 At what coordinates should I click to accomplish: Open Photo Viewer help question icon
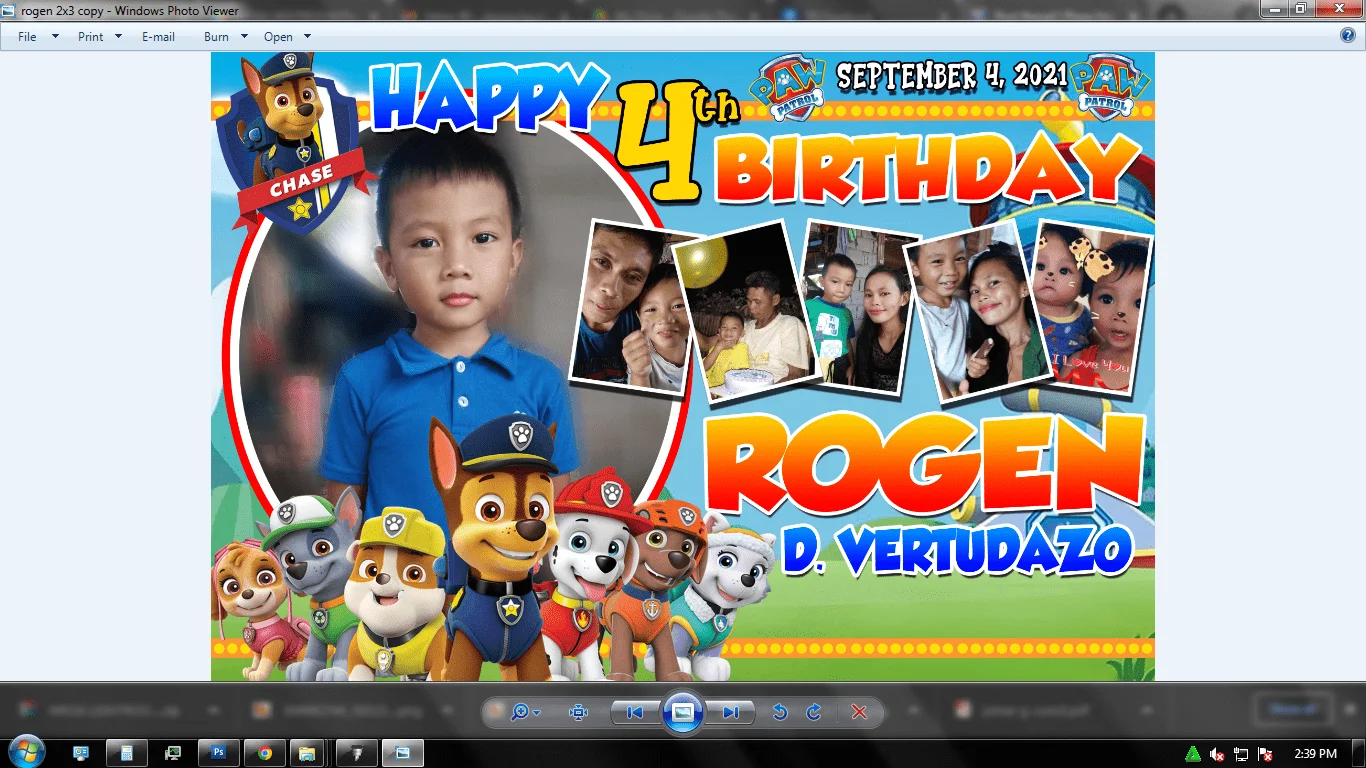point(1348,35)
